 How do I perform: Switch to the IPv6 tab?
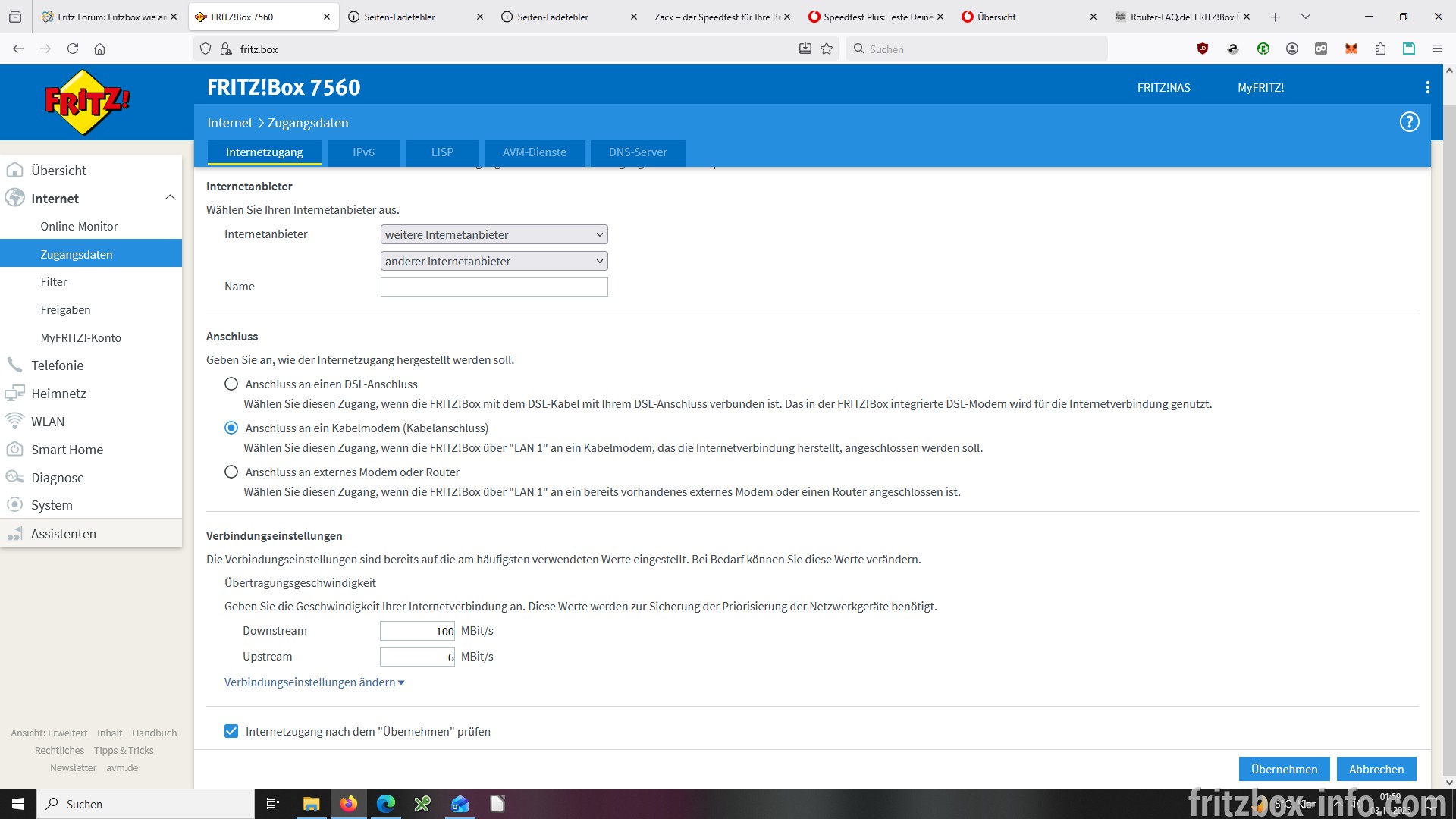click(363, 152)
